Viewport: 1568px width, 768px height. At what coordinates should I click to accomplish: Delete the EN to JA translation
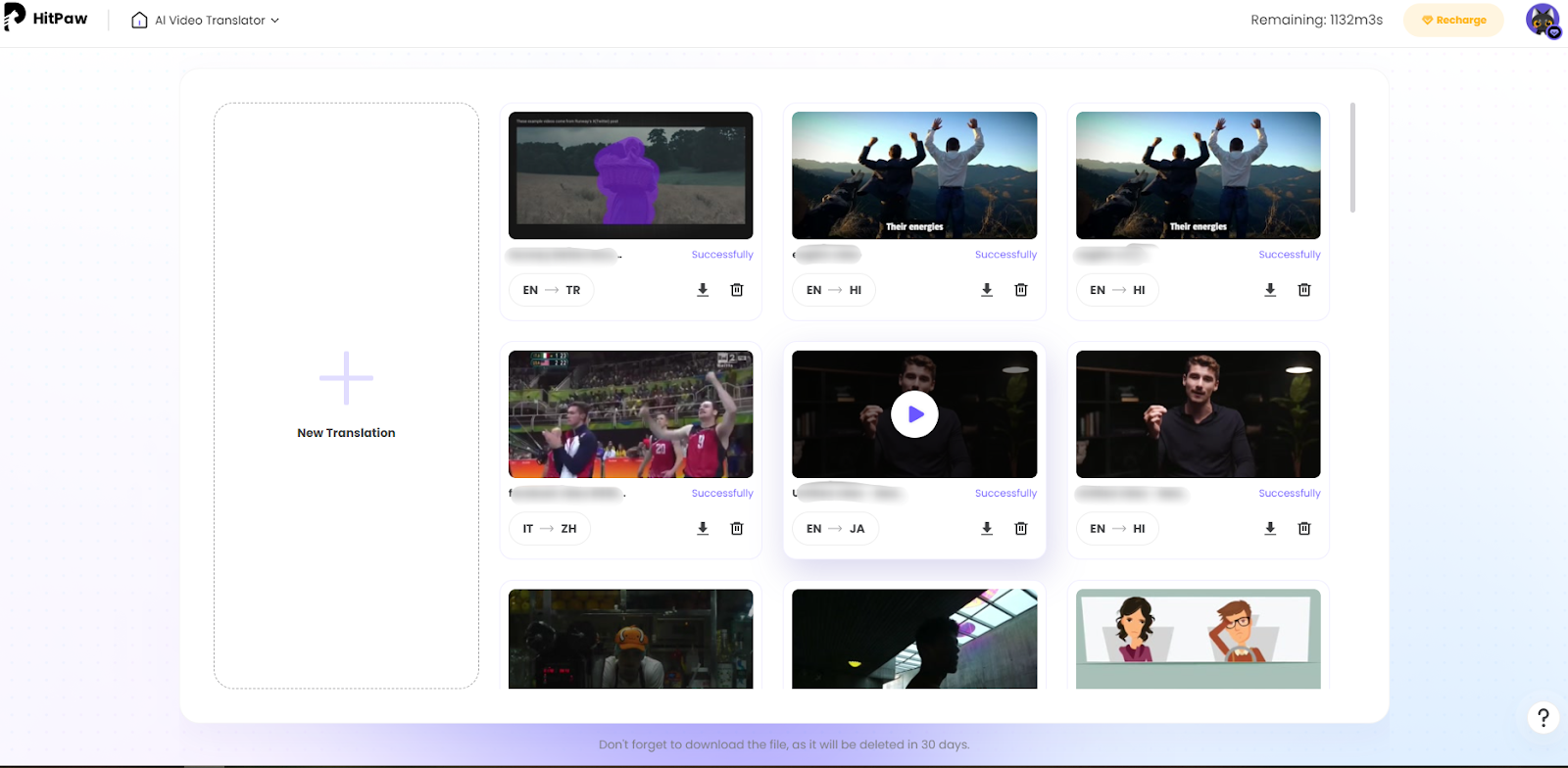[1021, 529]
